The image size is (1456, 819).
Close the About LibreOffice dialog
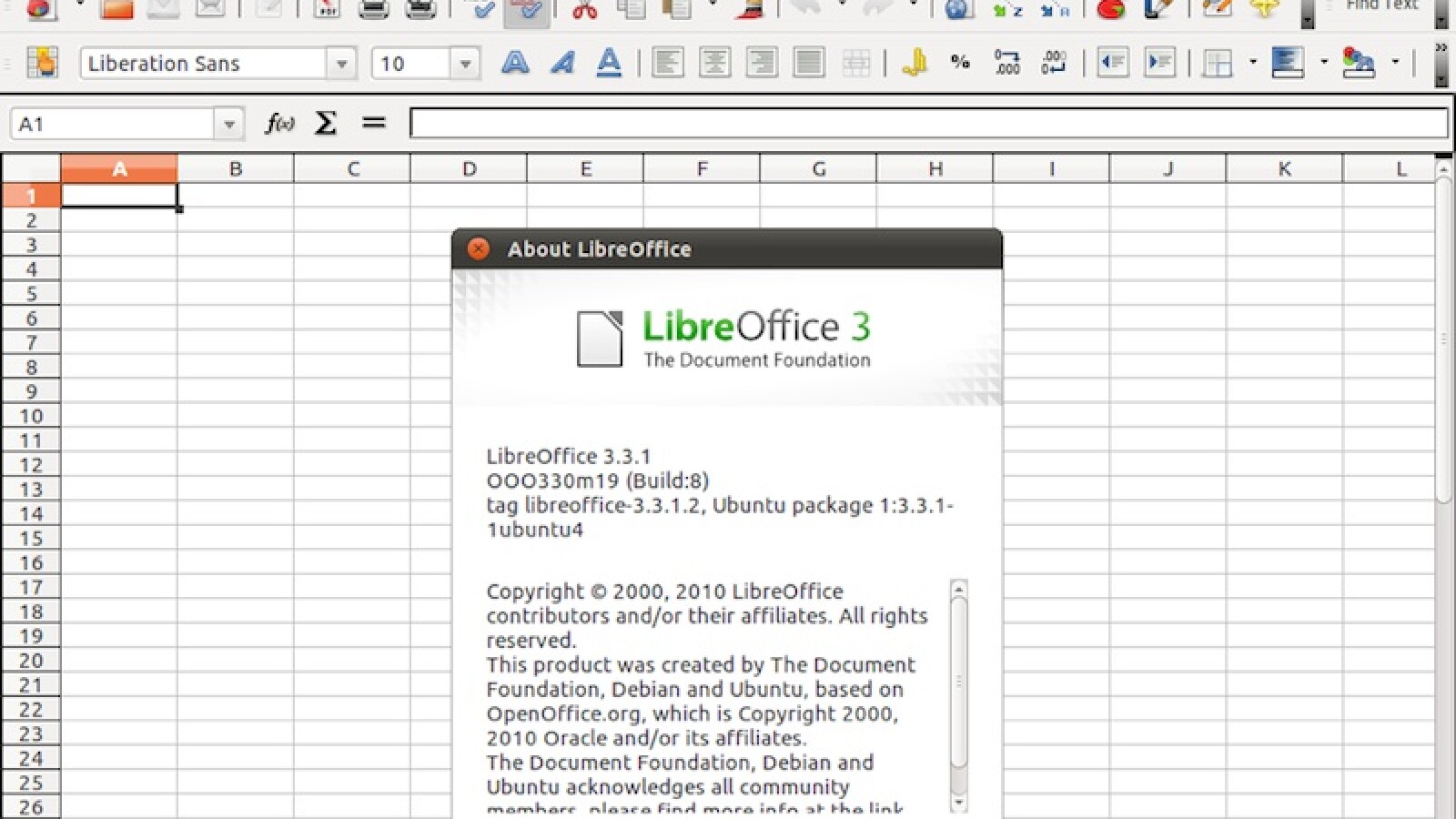coord(478,249)
